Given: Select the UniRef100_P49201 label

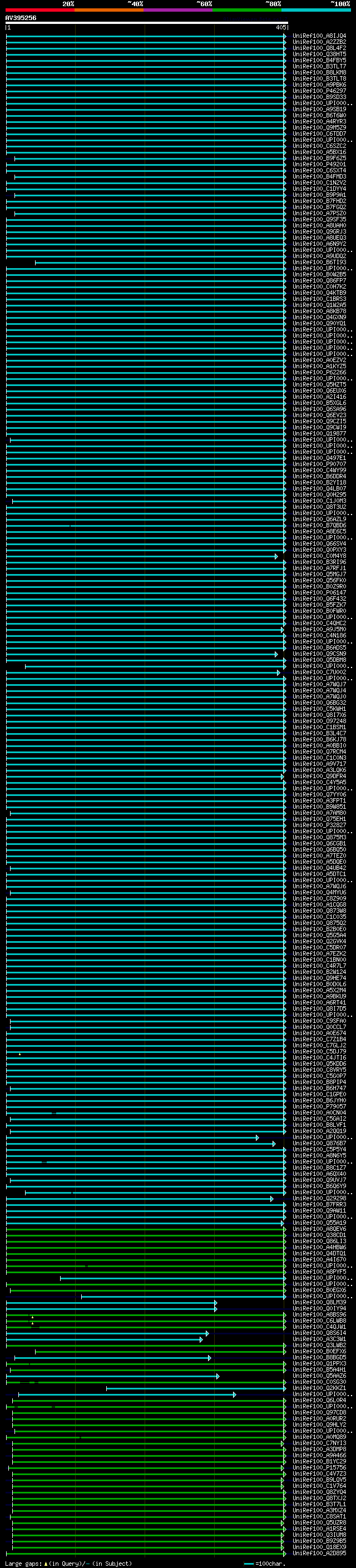Looking at the screenshot, I should click(319, 164).
